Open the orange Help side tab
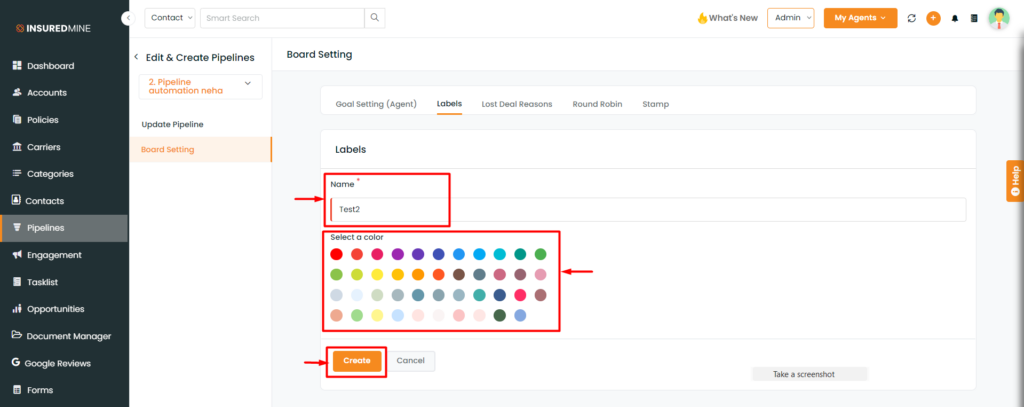This screenshot has height=407, width=1024. tap(1015, 180)
